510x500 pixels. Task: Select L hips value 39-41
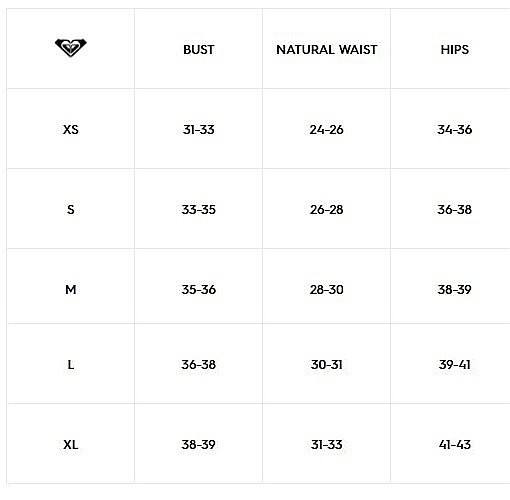pyautogui.click(x=455, y=364)
